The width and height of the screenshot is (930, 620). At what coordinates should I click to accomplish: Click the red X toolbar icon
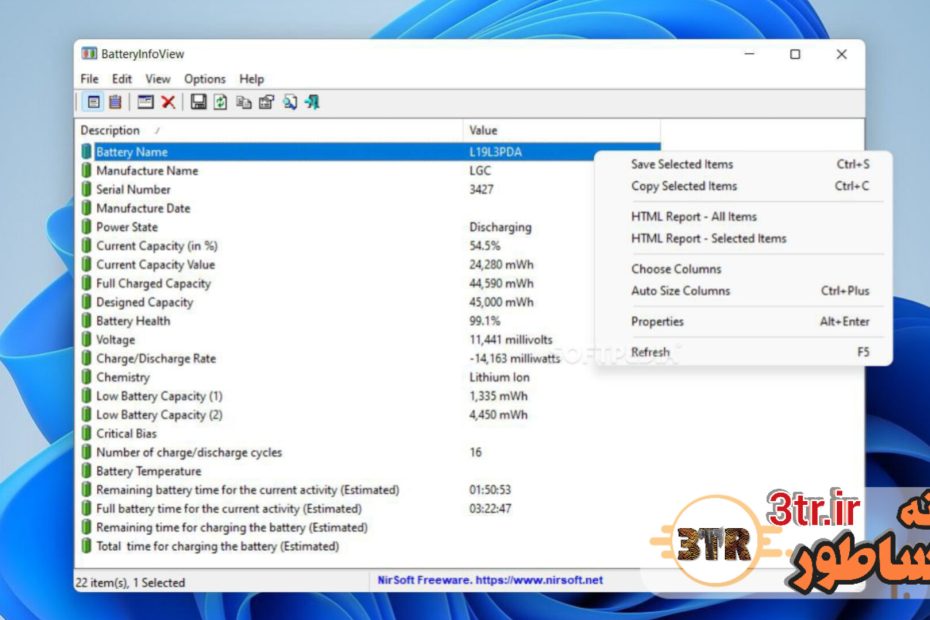(x=168, y=102)
